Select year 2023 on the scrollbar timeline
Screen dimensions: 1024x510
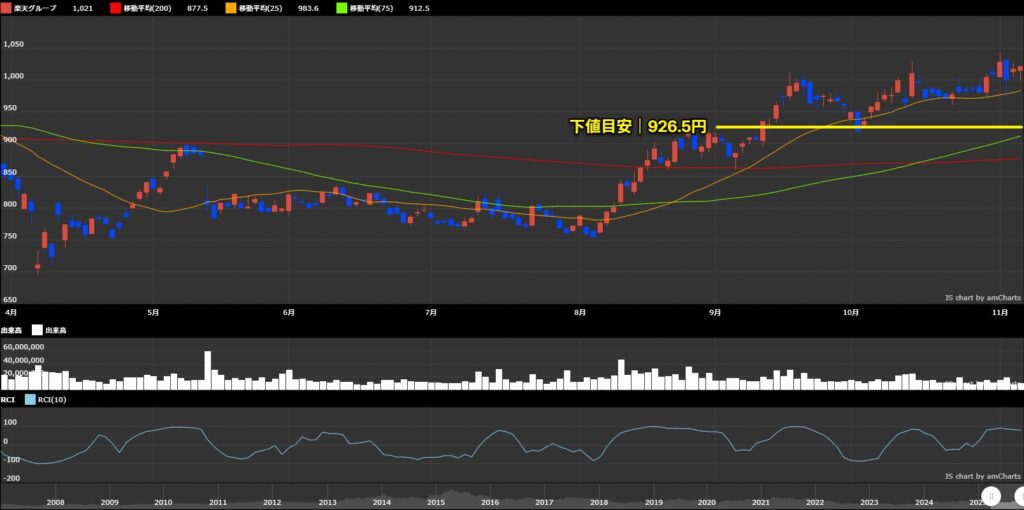tap(869, 502)
